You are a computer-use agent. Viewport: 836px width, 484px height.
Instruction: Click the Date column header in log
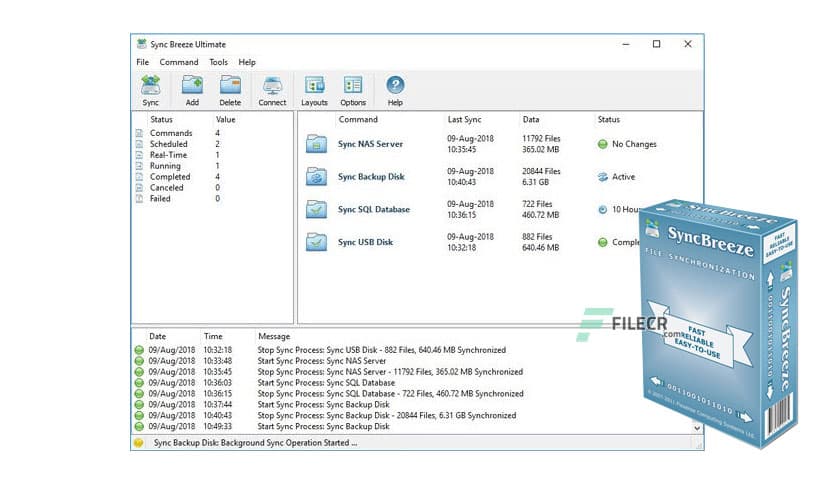(x=157, y=336)
